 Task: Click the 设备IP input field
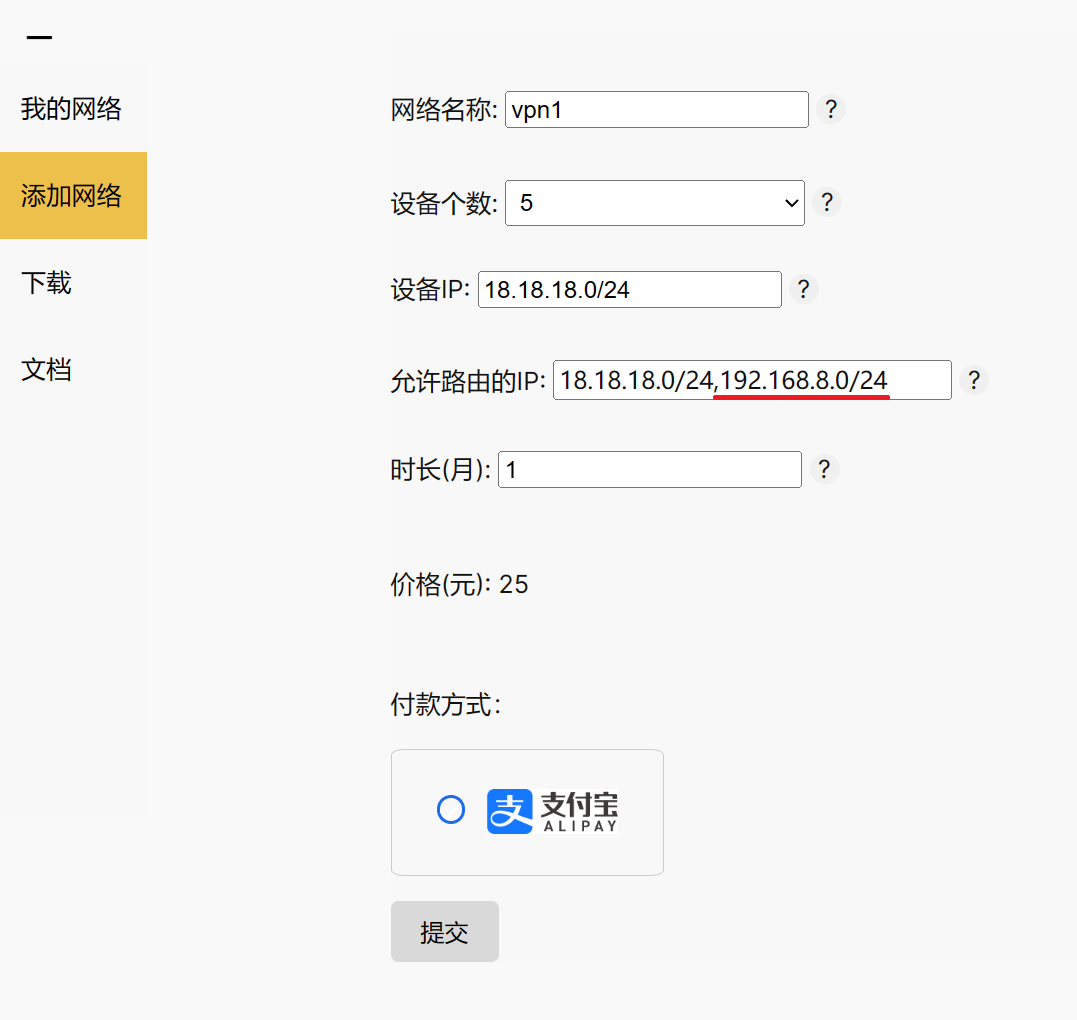pyautogui.click(x=630, y=289)
